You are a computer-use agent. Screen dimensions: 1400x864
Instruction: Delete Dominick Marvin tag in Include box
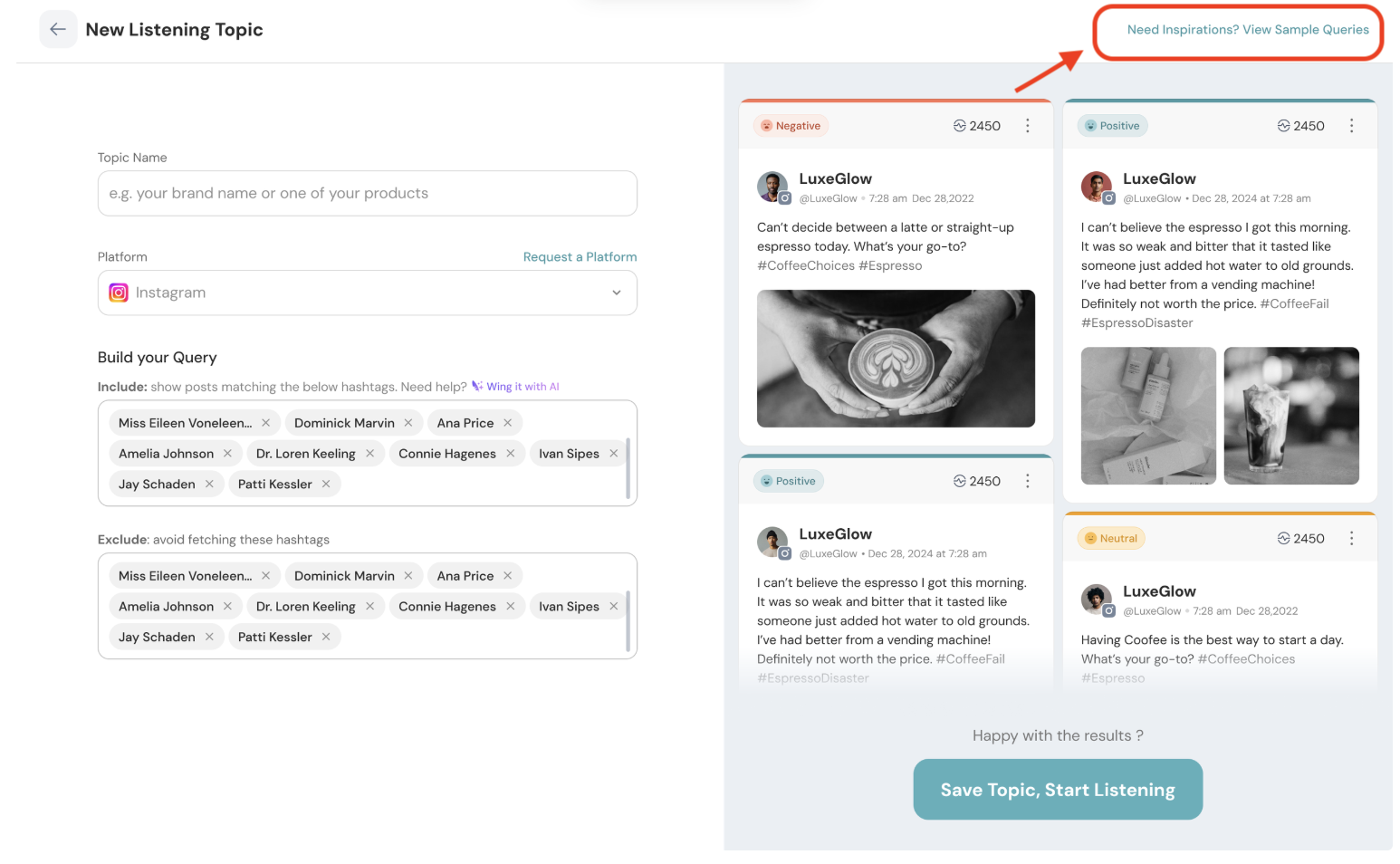click(x=408, y=423)
